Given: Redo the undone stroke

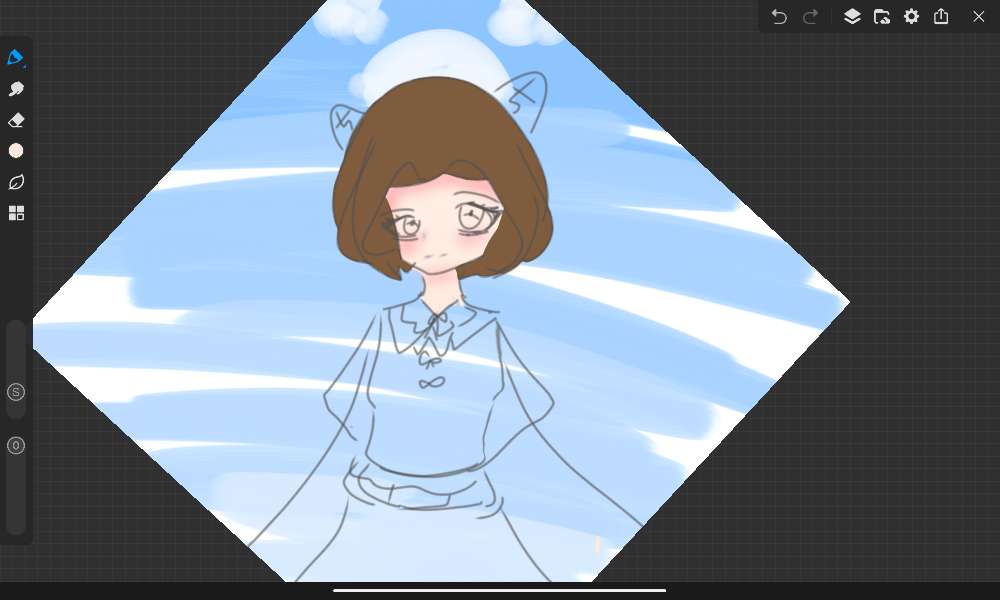Looking at the screenshot, I should point(811,17).
